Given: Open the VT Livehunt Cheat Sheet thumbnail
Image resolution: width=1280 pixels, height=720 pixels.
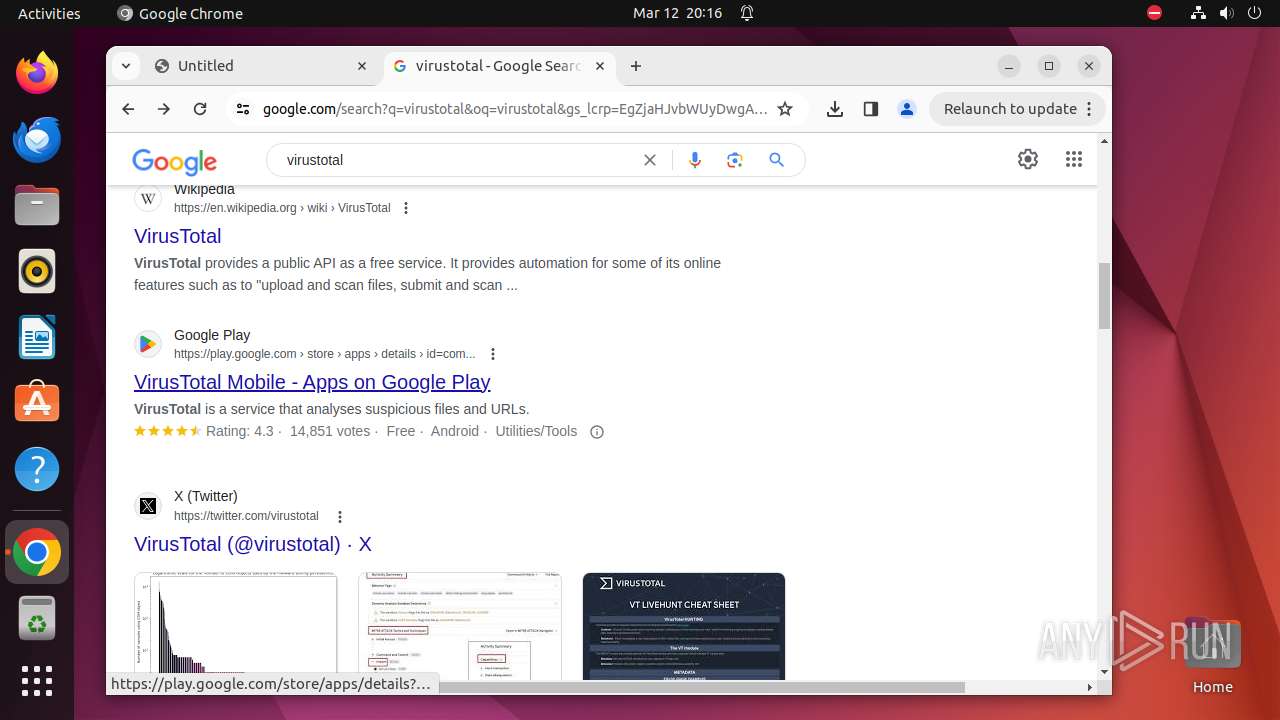Looking at the screenshot, I should [684, 626].
